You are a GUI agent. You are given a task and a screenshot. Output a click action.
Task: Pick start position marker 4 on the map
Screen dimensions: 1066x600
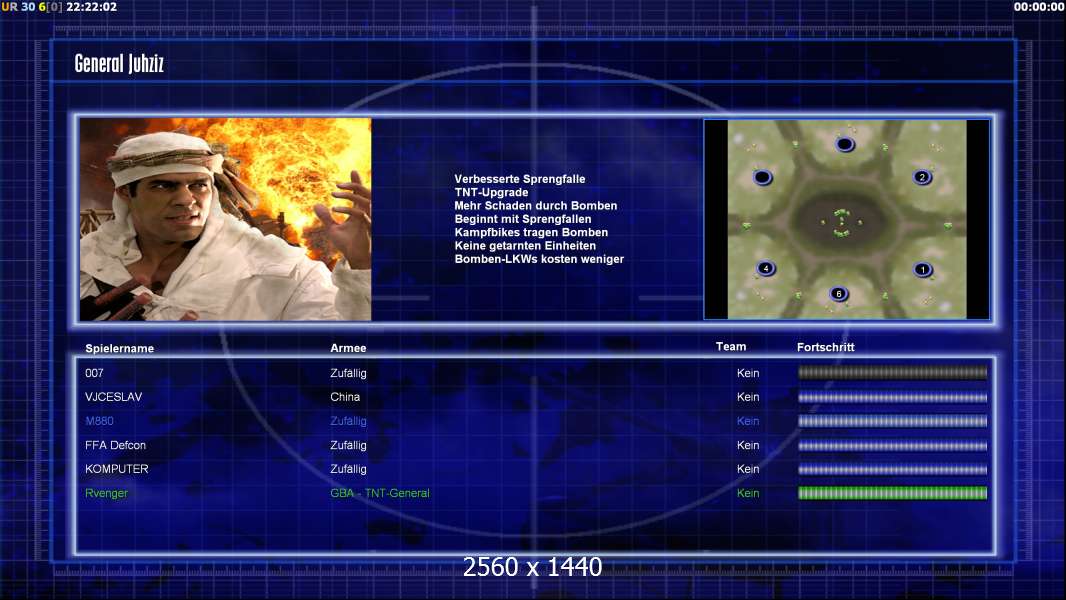pyautogui.click(x=766, y=268)
